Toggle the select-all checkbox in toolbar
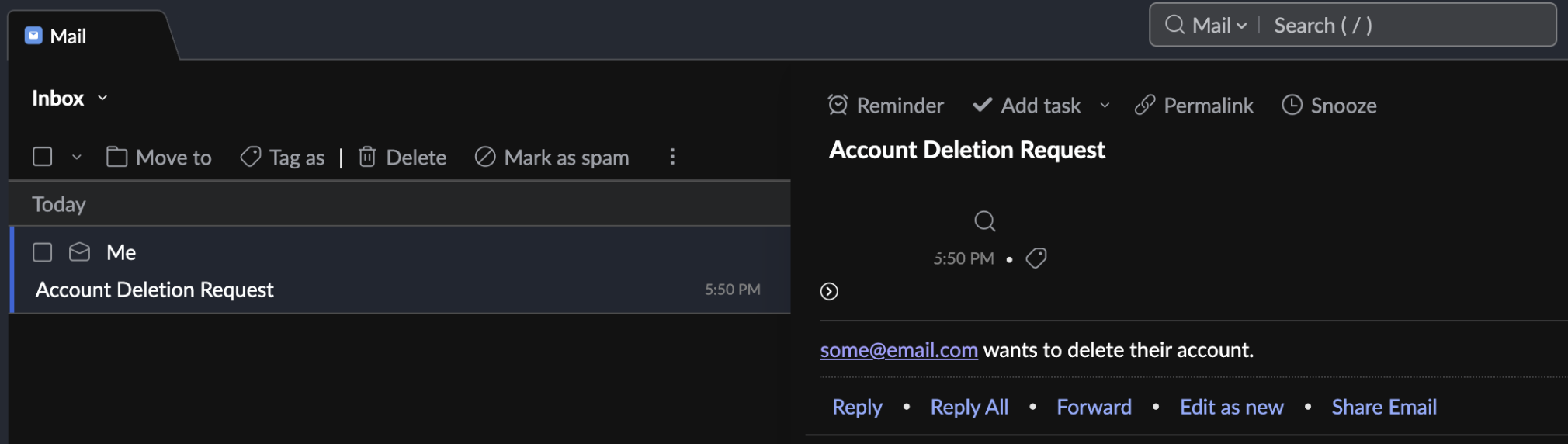 click(x=43, y=157)
